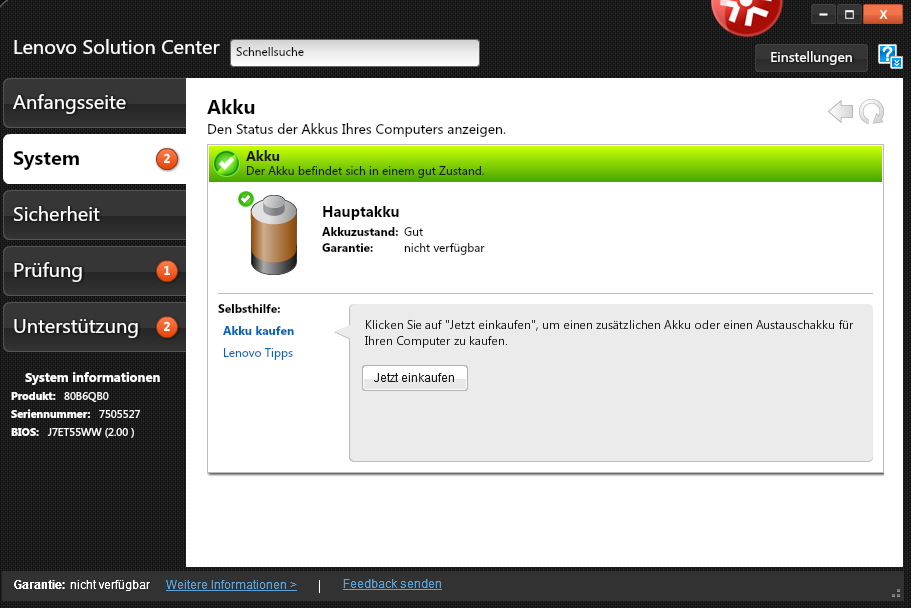Image resolution: width=911 pixels, height=608 pixels.
Task: Click the Unterstützung notification badge 2
Action: tap(167, 327)
